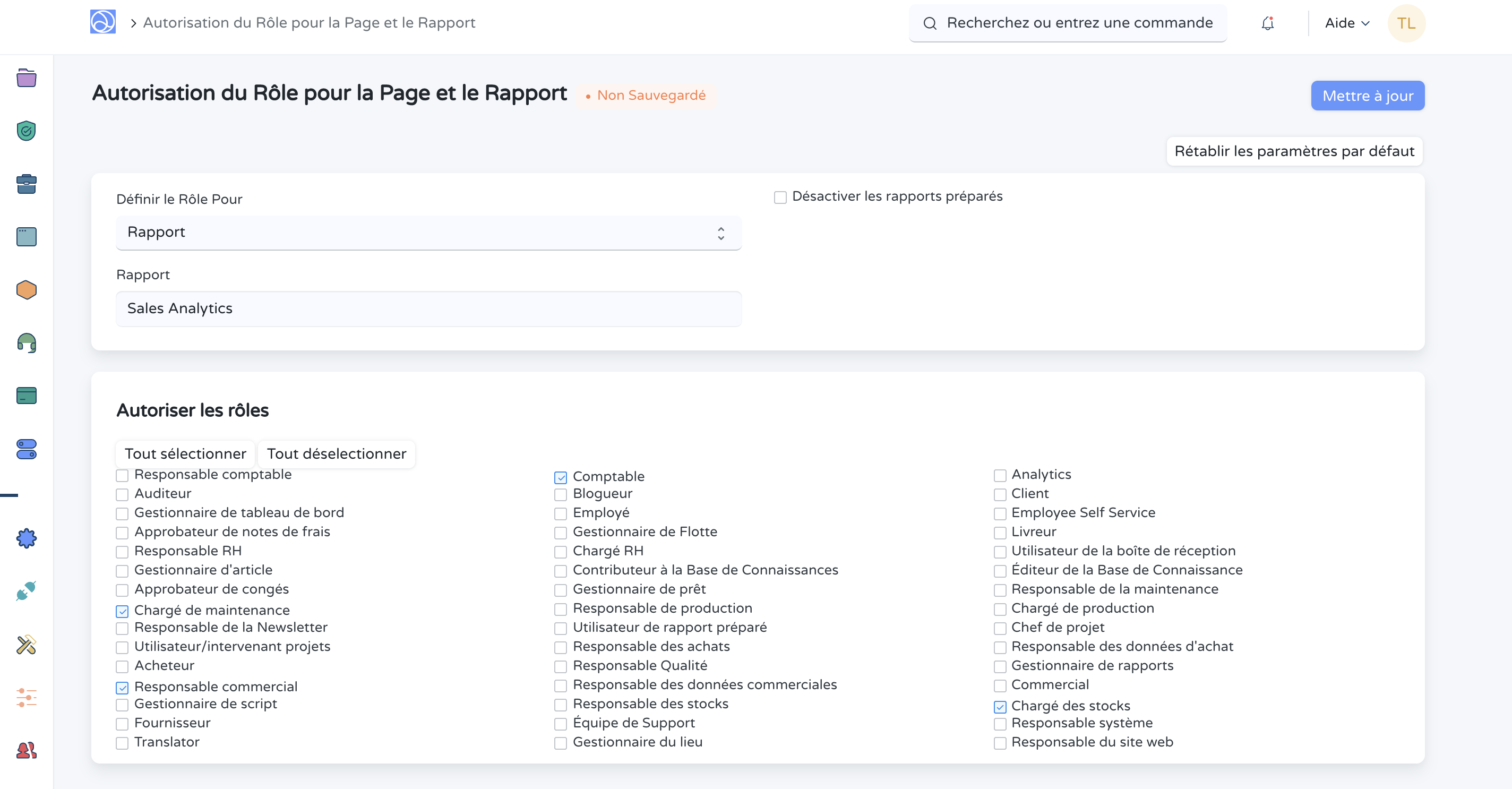
Task: Open the build tools sidebar icon
Action: 26,645
